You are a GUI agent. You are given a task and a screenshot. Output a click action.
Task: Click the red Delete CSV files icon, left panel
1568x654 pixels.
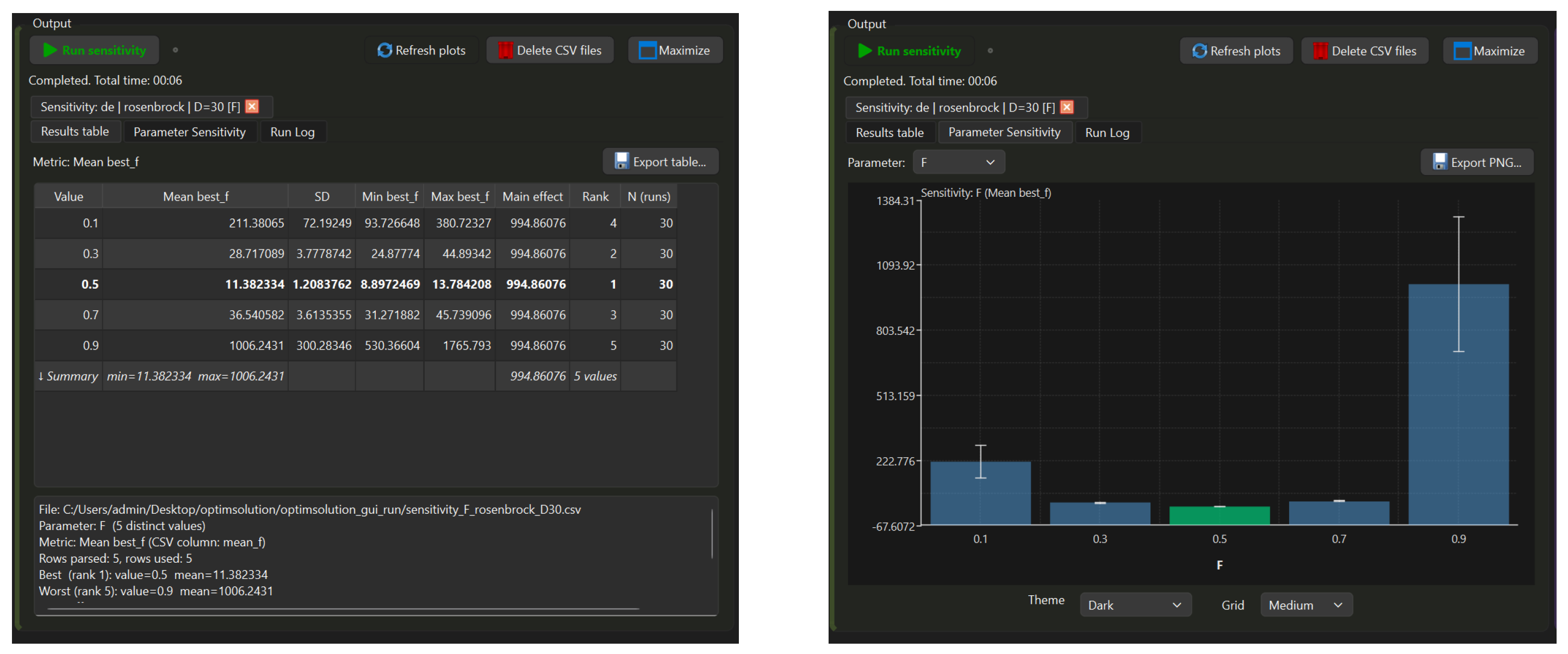[505, 51]
